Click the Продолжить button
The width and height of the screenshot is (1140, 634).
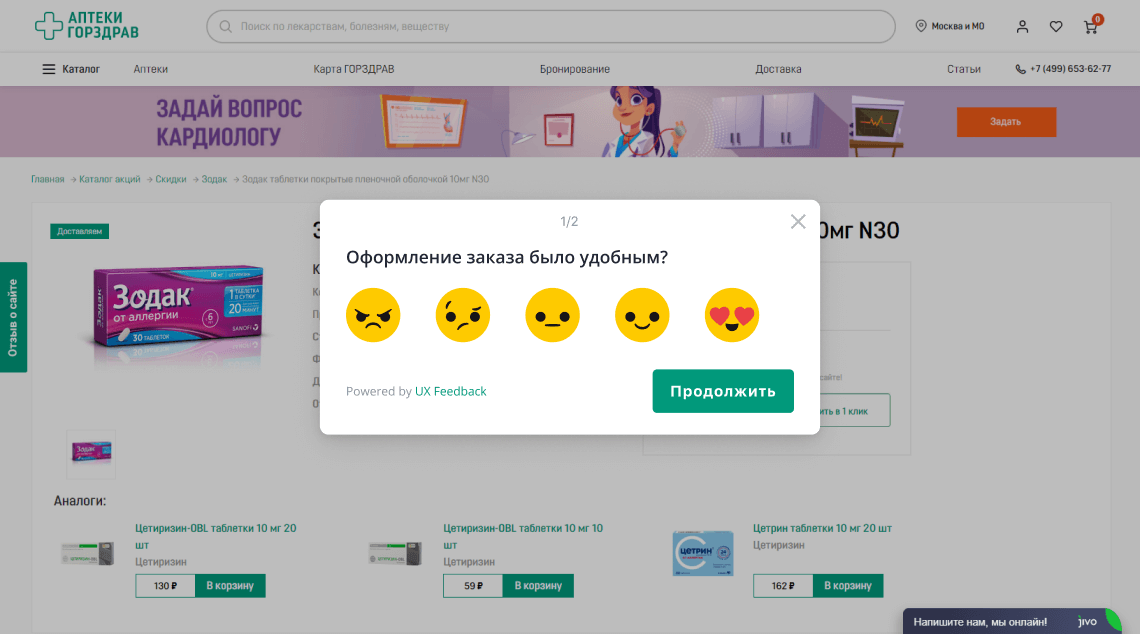tap(723, 391)
